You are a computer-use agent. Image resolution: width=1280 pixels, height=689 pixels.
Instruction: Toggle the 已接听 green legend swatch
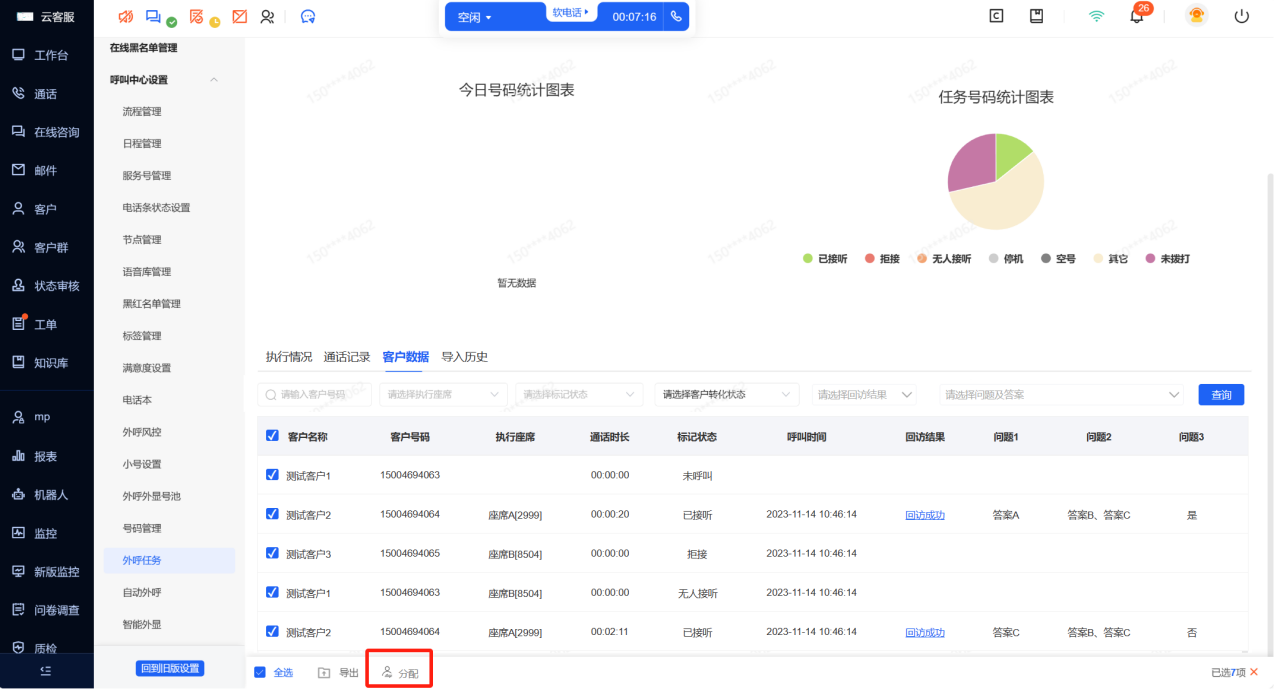808,259
